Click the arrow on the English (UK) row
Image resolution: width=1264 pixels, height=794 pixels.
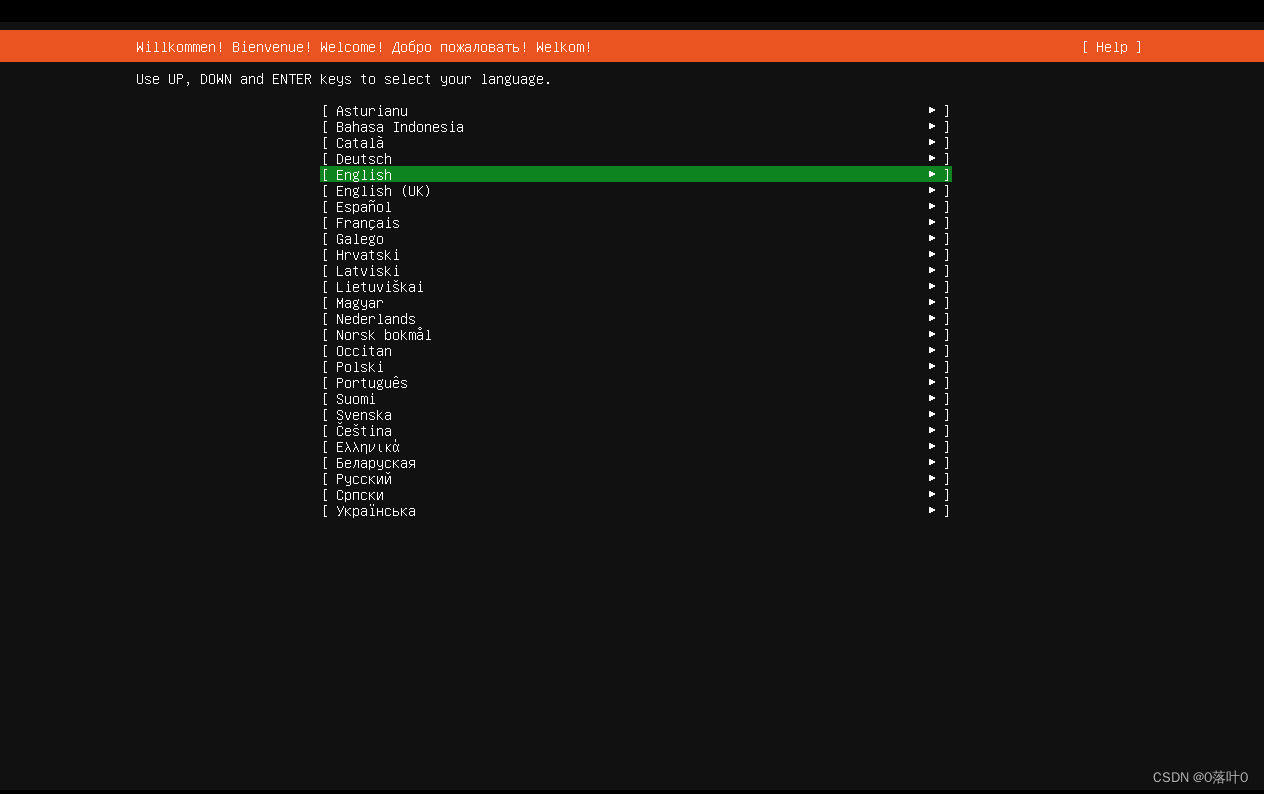(932, 190)
